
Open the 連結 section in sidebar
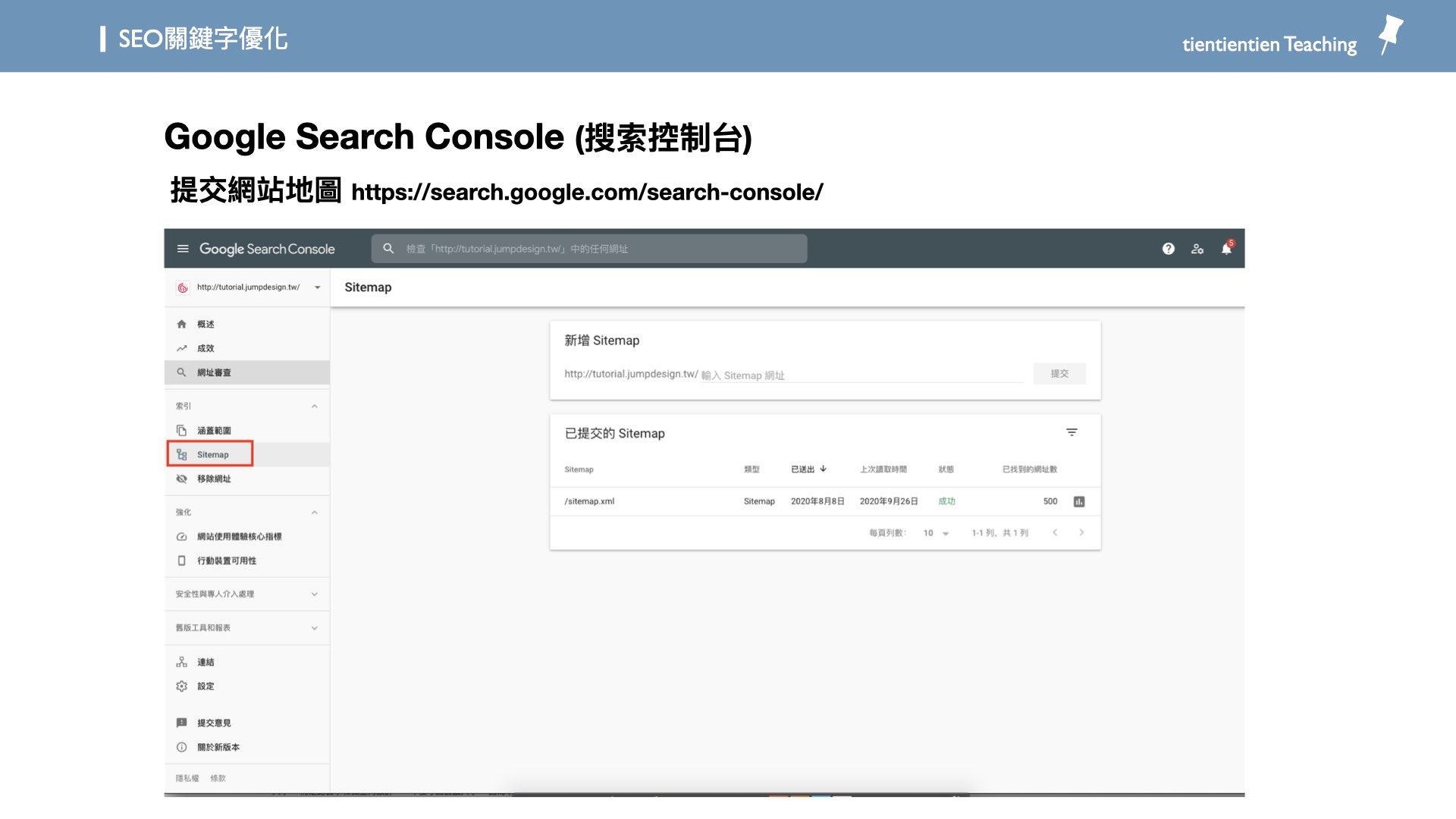tap(205, 661)
